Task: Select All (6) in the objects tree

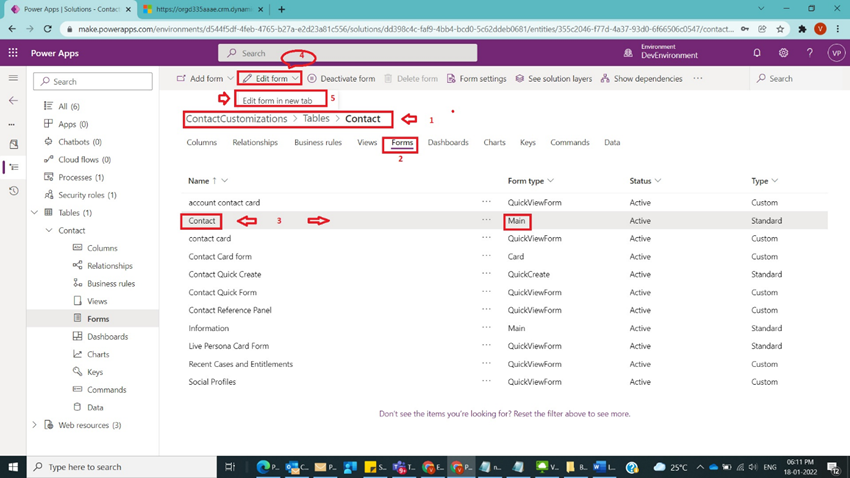Action: [69, 106]
